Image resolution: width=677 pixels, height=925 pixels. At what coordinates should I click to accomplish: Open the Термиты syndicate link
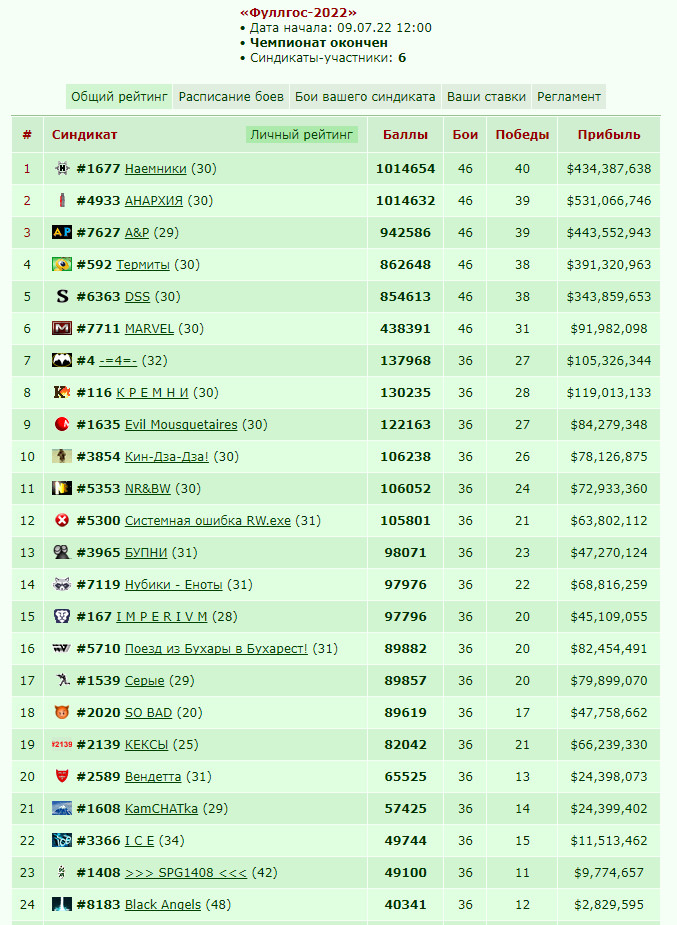pos(143,264)
